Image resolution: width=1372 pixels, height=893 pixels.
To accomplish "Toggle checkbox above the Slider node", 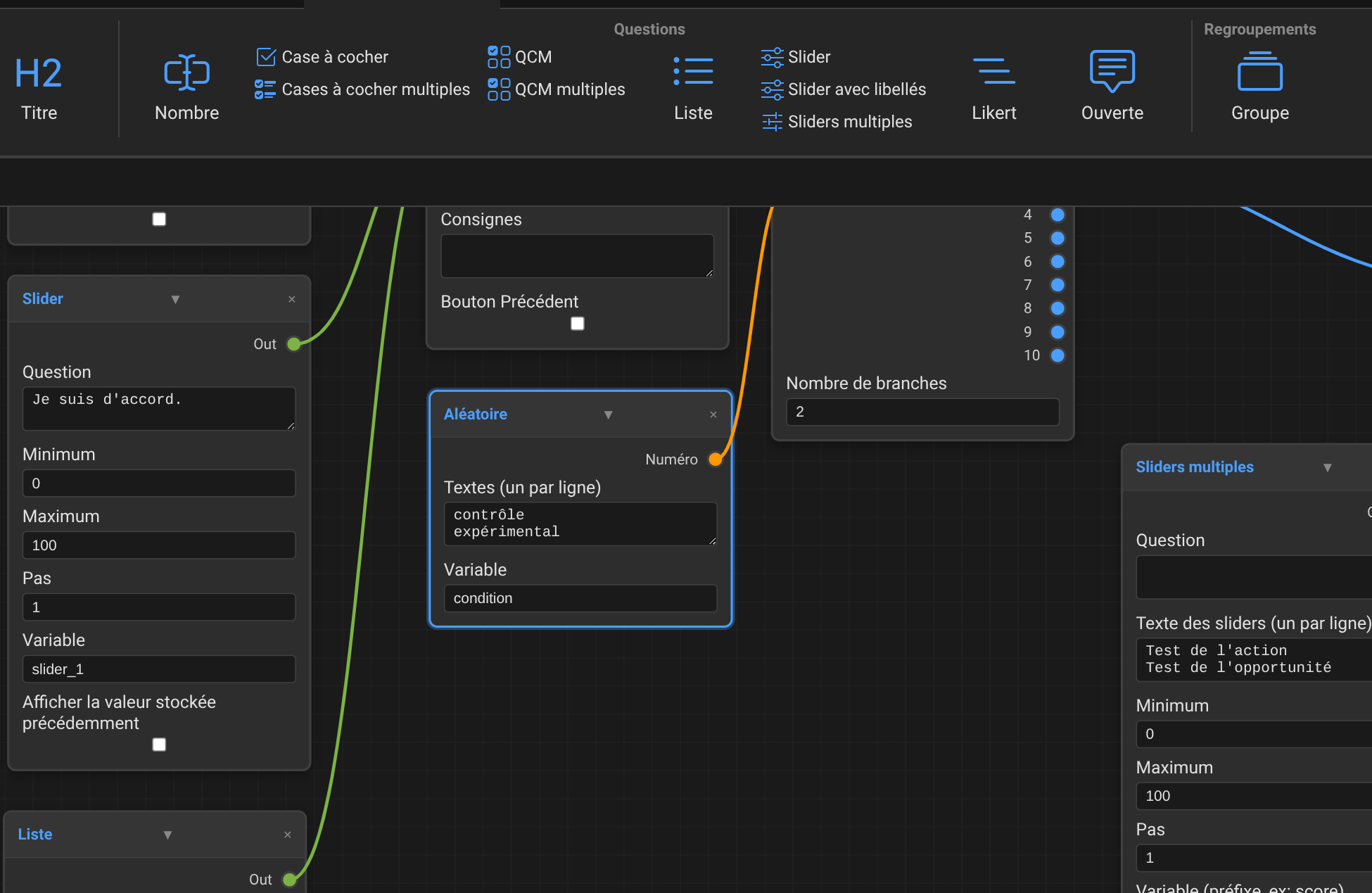I will click(x=160, y=220).
